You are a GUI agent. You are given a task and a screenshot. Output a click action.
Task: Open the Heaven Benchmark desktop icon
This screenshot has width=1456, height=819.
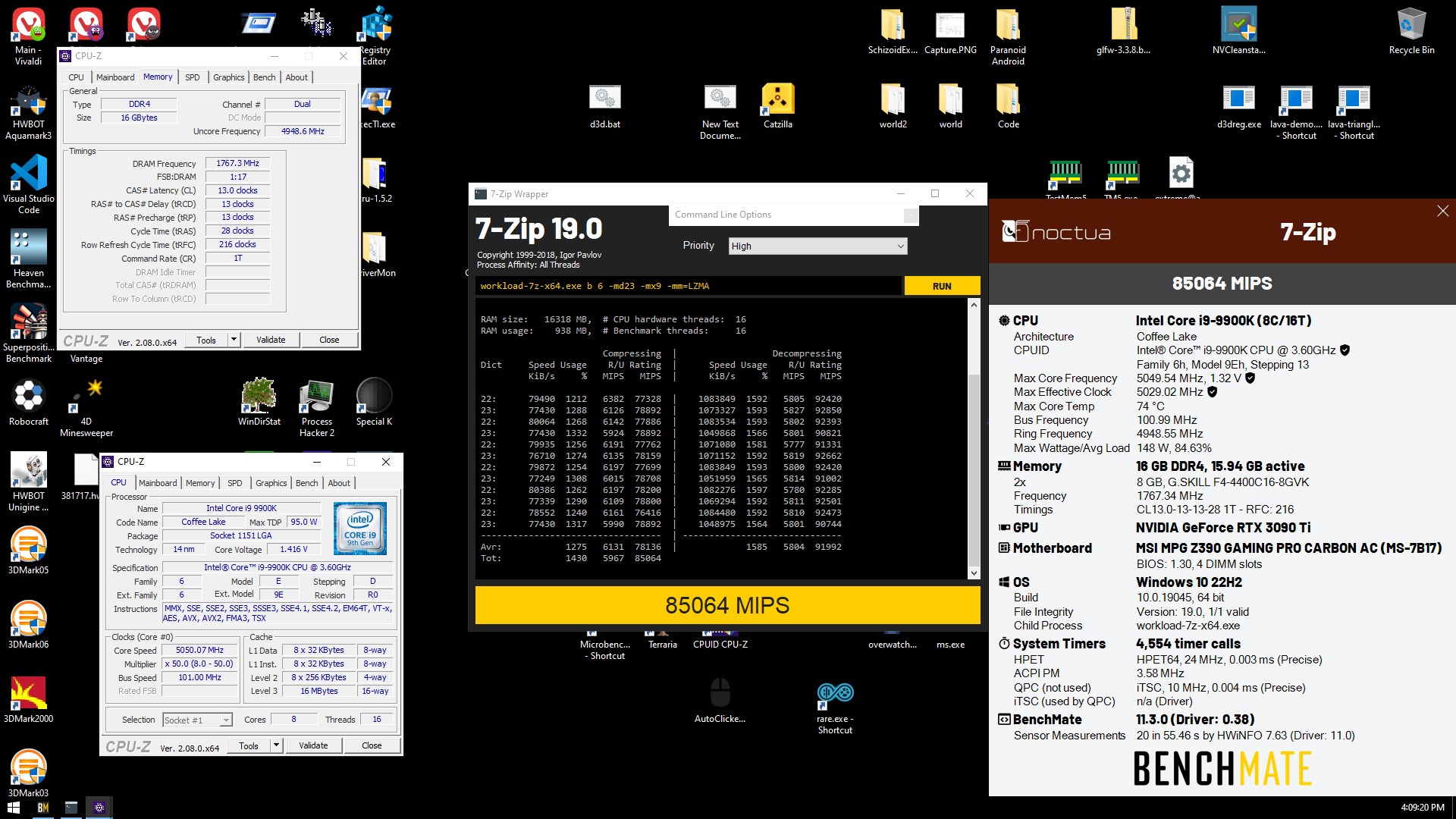(28, 259)
